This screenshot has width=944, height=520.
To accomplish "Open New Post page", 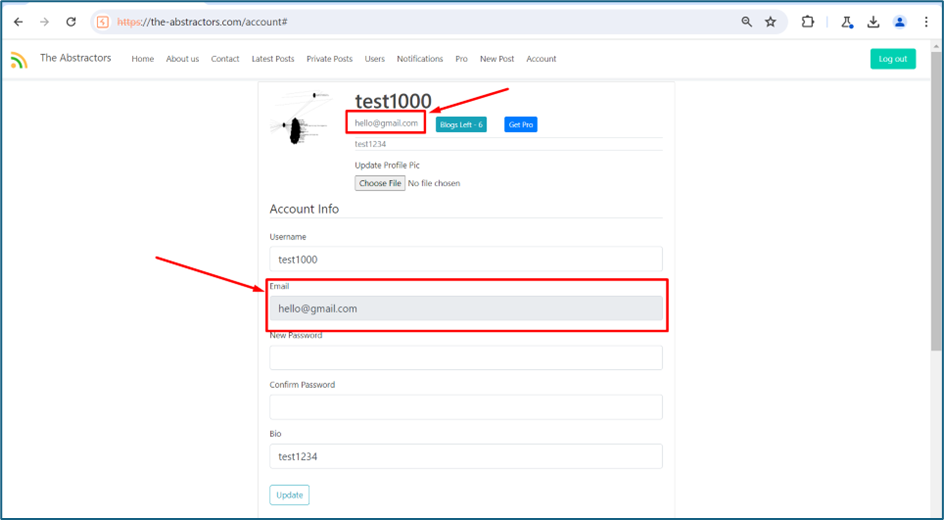I will (497, 59).
